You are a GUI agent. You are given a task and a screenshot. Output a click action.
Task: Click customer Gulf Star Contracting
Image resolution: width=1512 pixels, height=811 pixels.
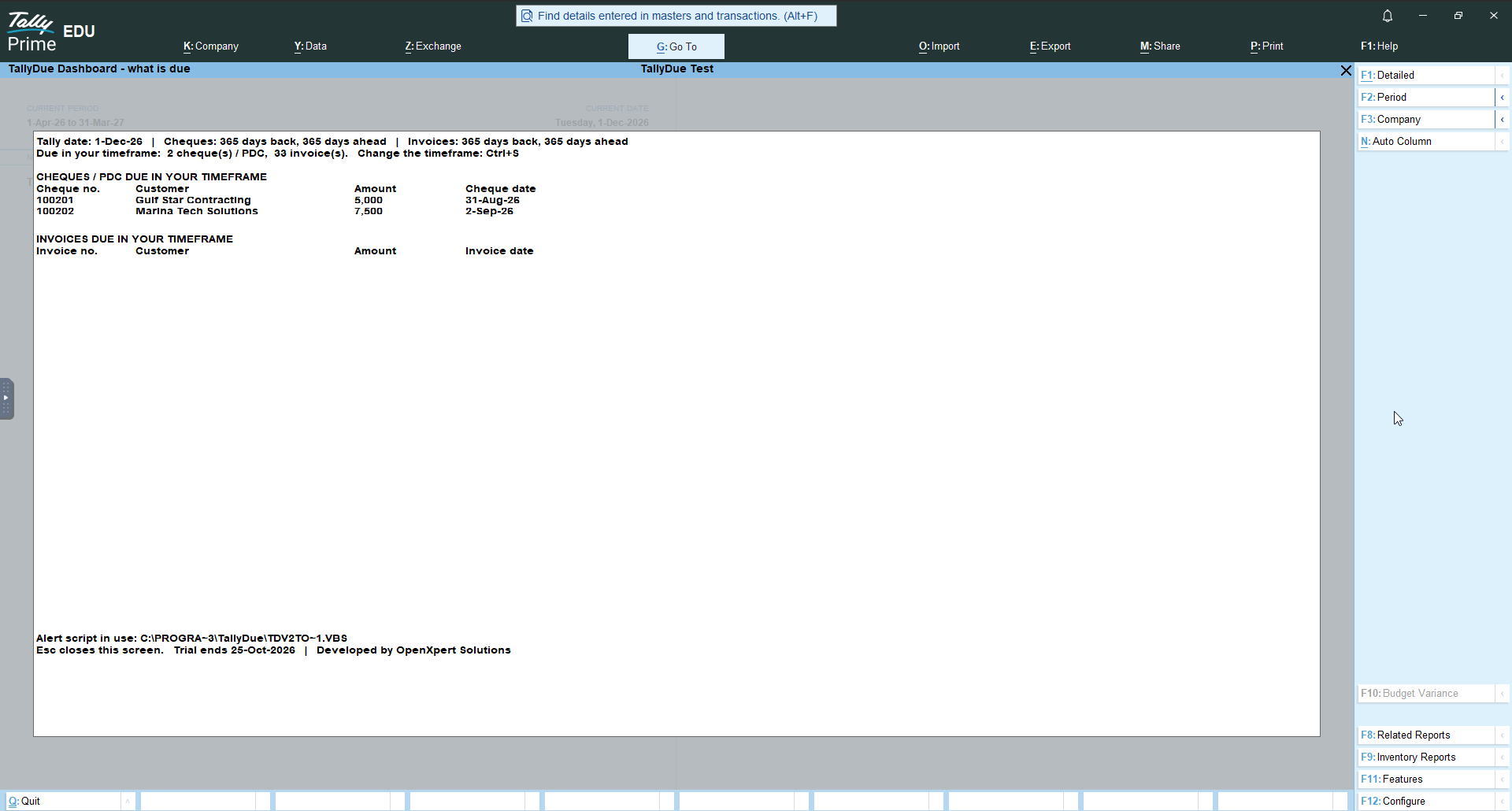[193, 200]
